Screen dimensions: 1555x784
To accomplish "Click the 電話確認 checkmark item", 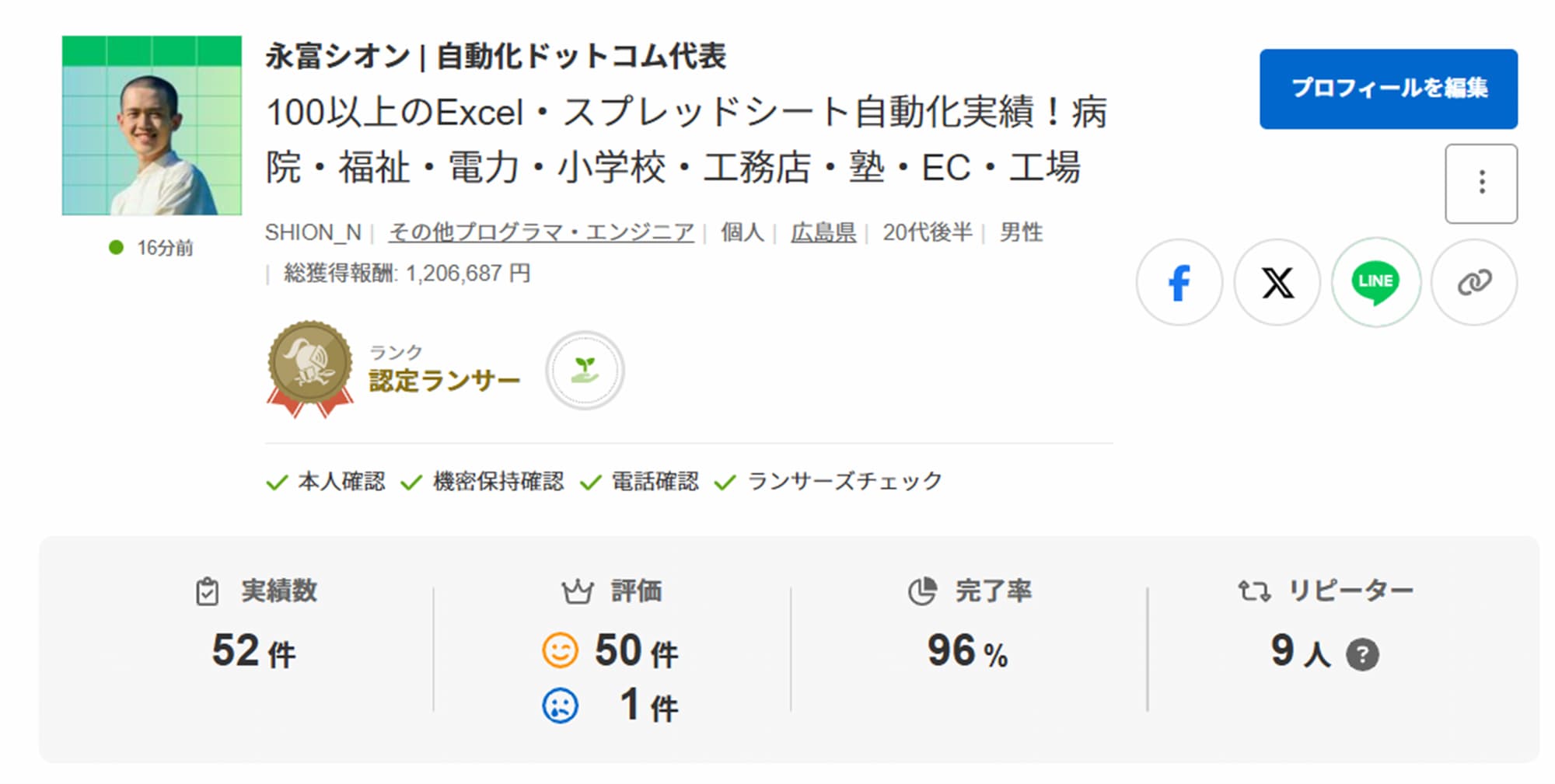I will coord(640,482).
